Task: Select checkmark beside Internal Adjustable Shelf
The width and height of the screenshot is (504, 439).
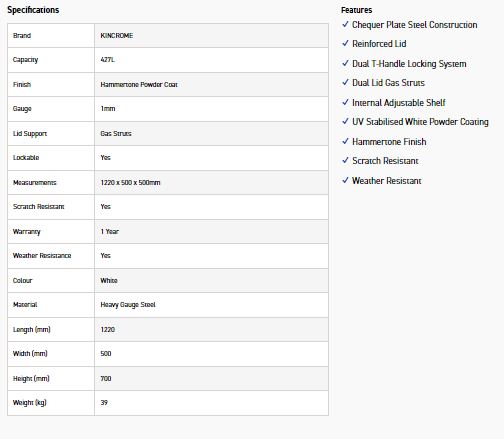Action: [345, 102]
